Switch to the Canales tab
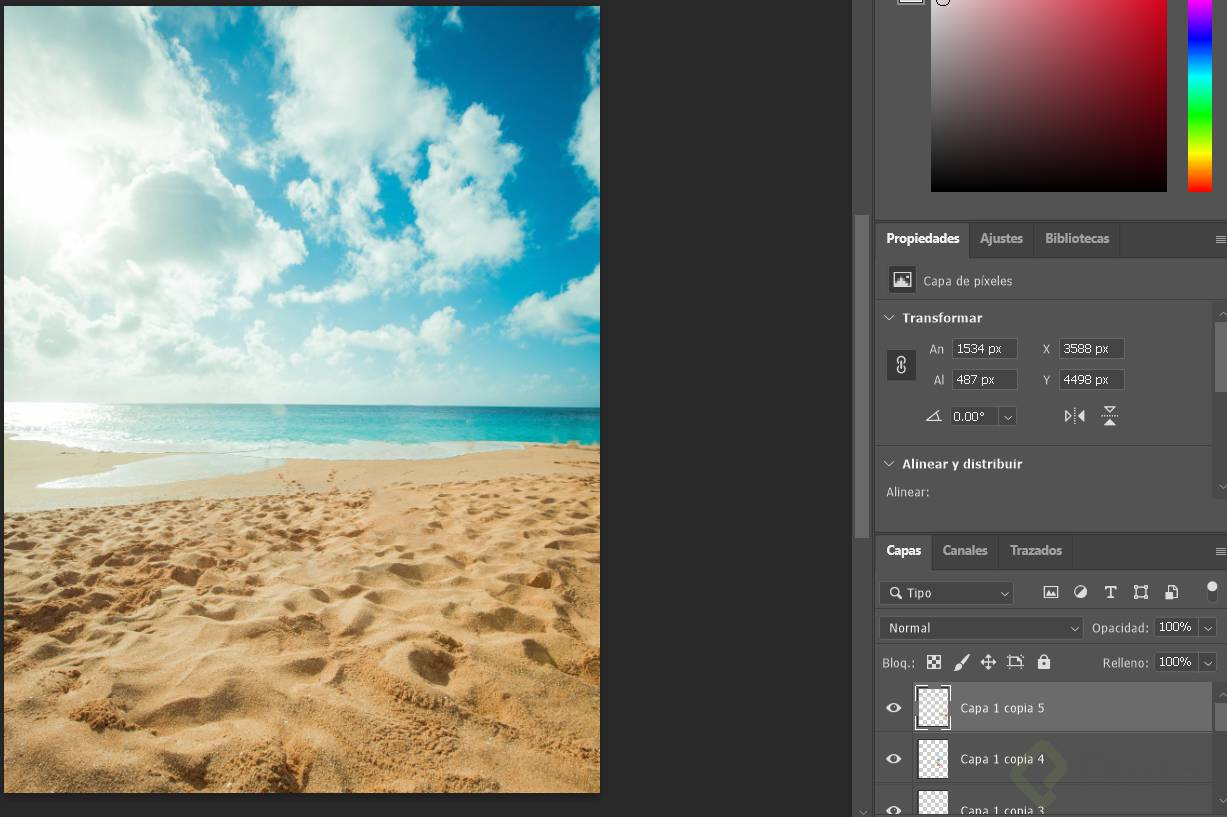This screenshot has width=1227, height=817. coord(964,551)
